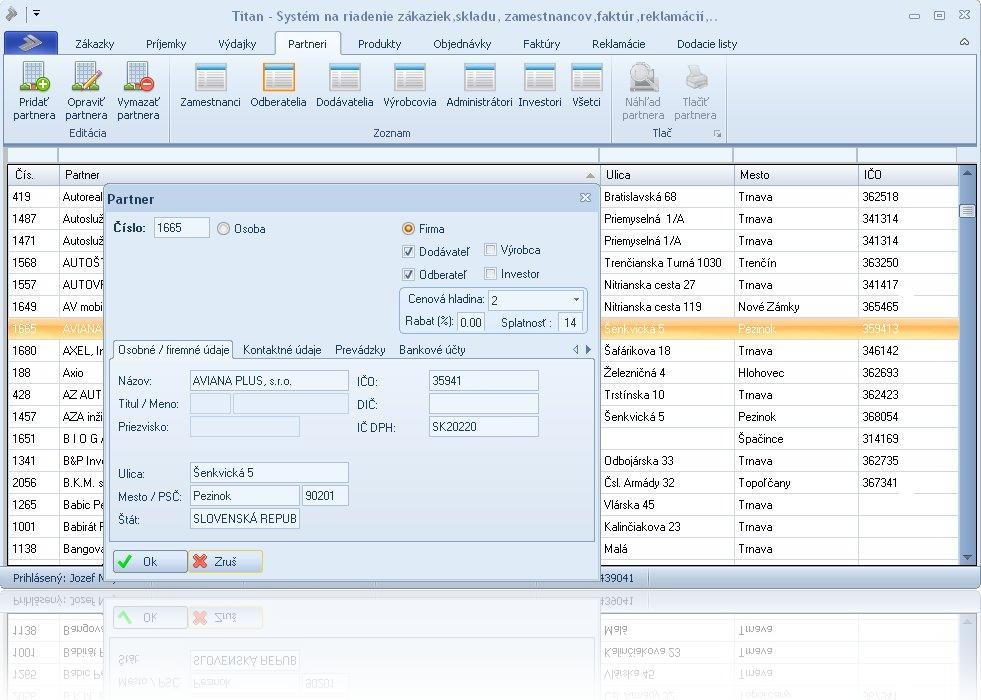Cancel the dialog with Zruš button
The height and width of the screenshot is (700, 981).
click(x=225, y=562)
